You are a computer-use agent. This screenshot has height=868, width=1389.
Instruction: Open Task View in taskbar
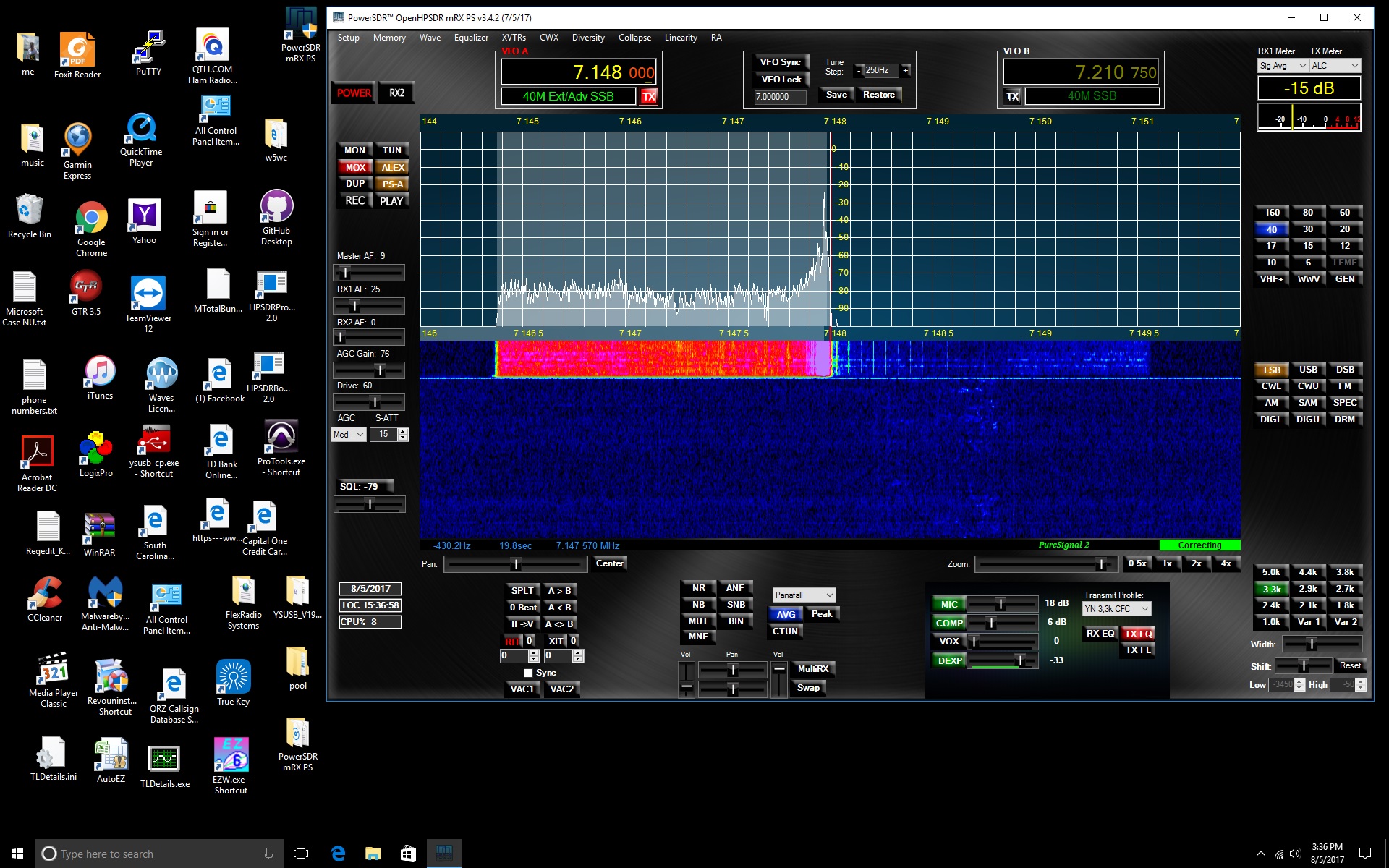point(301,854)
